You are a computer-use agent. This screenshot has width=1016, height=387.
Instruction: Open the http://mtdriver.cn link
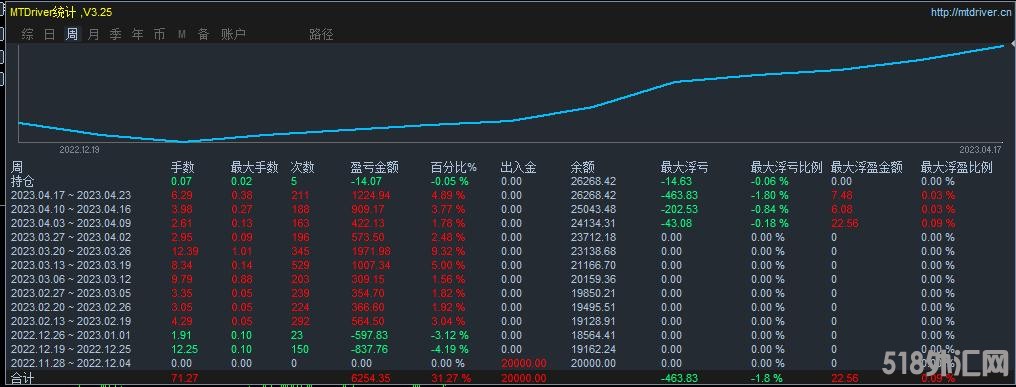(970, 12)
